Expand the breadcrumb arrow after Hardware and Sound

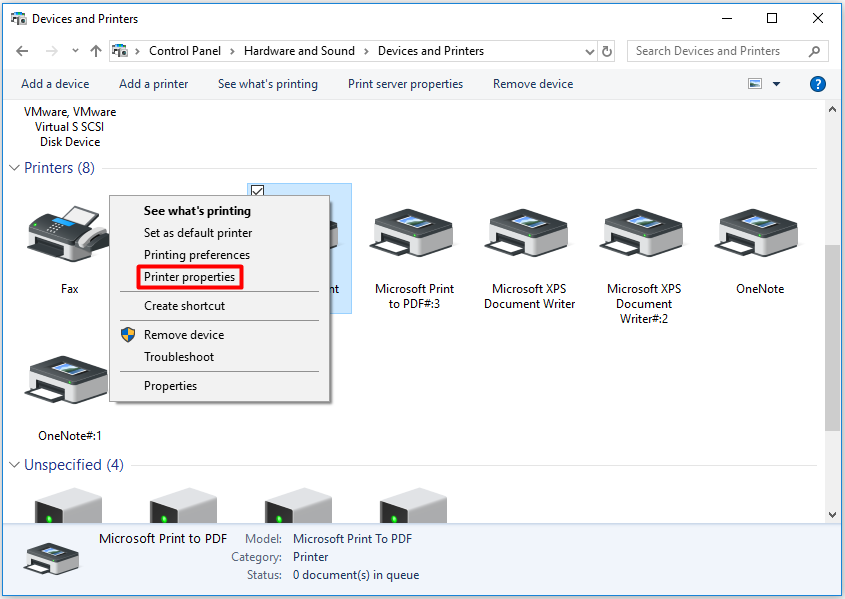[366, 51]
